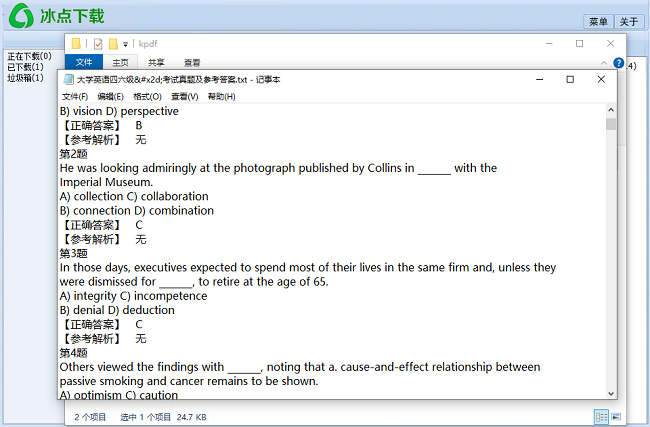Click the properties checkmark icon in quick access toolbar
The height and width of the screenshot is (427, 650).
click(x=98, y=44)
